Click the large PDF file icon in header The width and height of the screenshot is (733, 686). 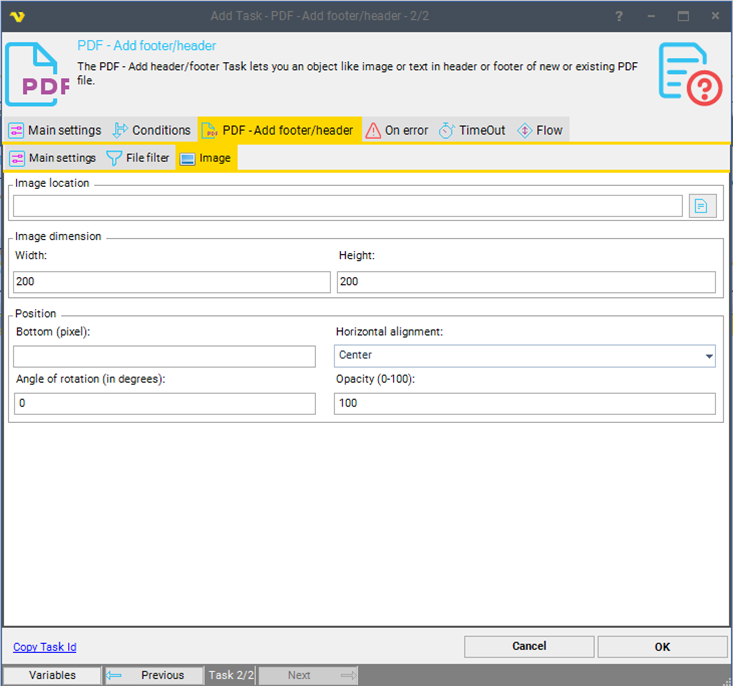pyautogui.click(x=37, y=73)
